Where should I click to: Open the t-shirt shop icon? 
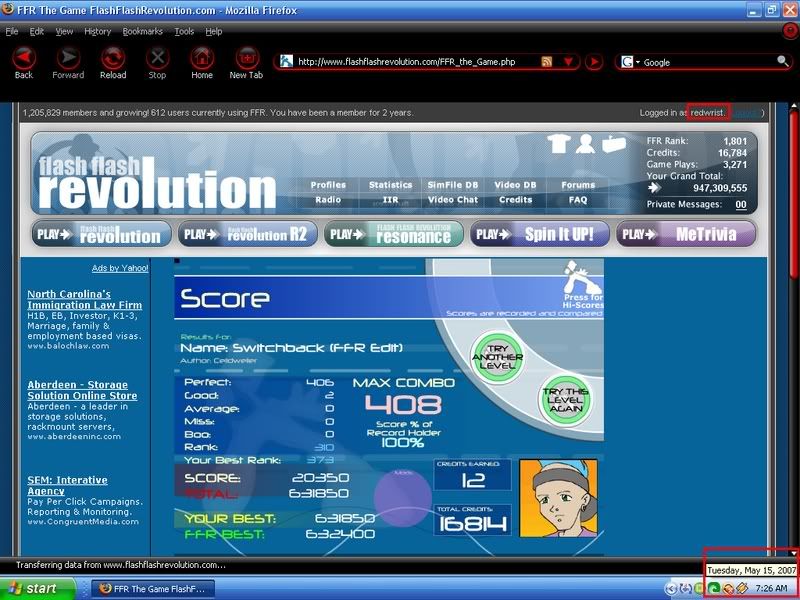tap(559, 145)
